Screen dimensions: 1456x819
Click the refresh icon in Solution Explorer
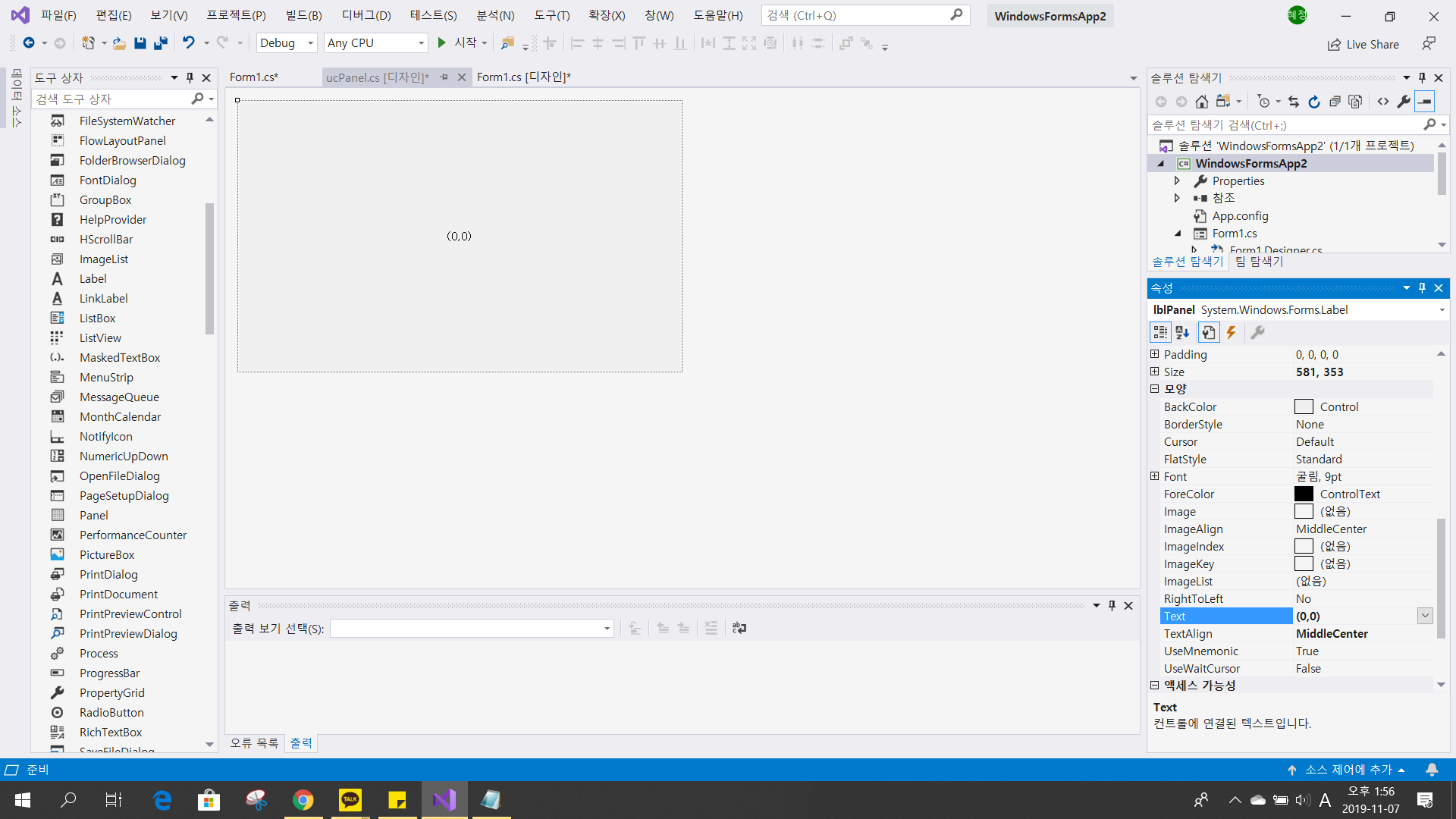1314,102
